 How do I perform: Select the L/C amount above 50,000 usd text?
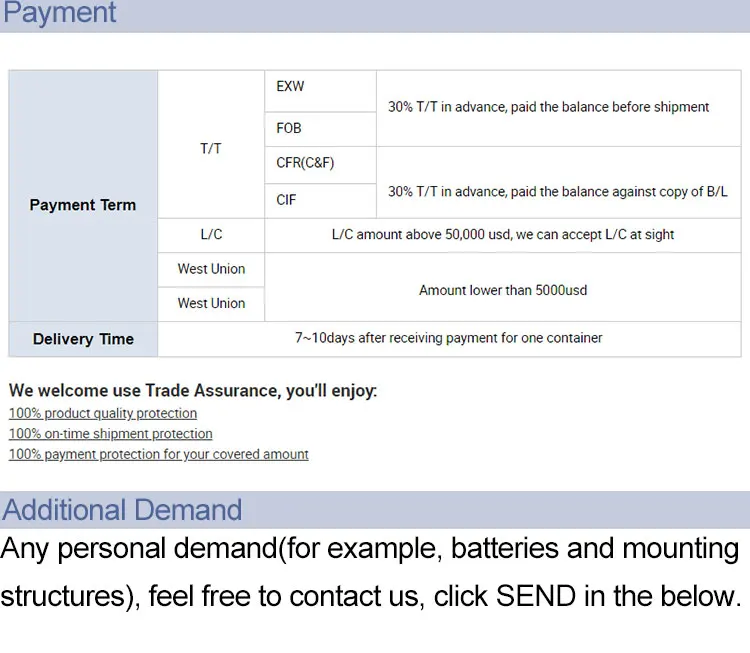[x=502, y=235]
